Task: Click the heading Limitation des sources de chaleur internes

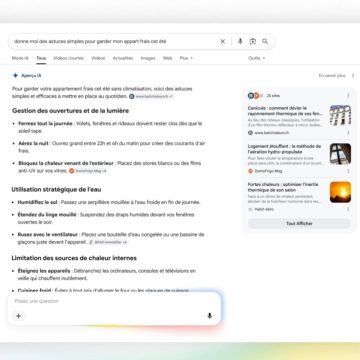Action: tap(74, 258)
